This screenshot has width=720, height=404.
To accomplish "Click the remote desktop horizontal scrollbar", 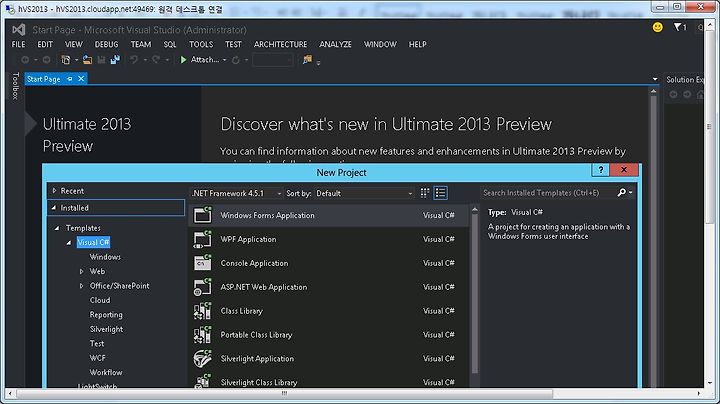I will [x=284, y=393].
